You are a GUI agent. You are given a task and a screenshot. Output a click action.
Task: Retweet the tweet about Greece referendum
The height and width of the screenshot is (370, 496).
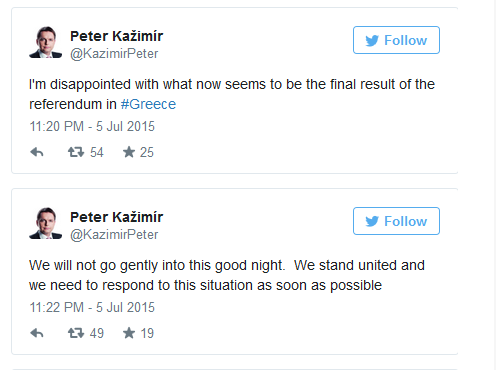click(76, 152)
